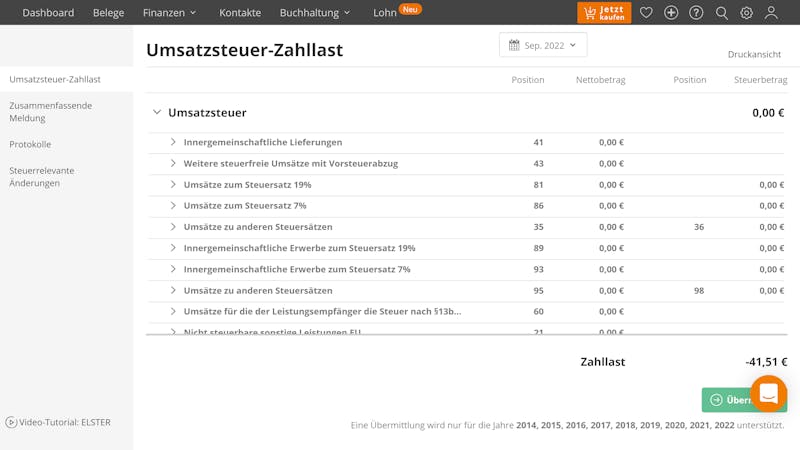Open the Belege menu item
This screenshot has height=450, width=800.
click(108, 13)
